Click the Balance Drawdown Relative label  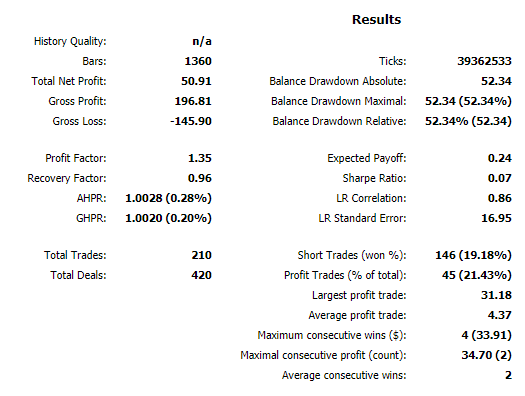(339, 121)
